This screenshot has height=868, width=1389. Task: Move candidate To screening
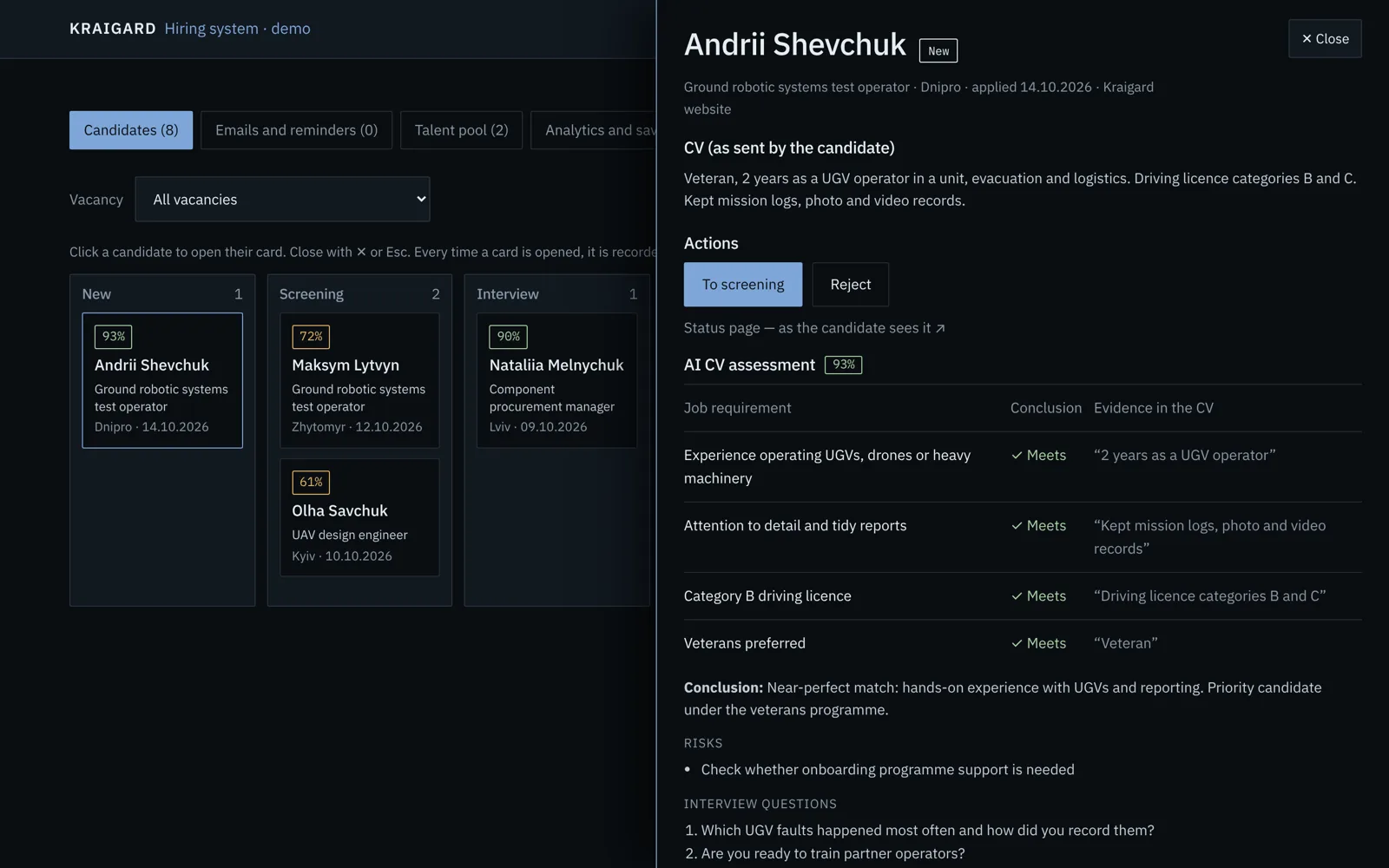click(x=743, y=285)
